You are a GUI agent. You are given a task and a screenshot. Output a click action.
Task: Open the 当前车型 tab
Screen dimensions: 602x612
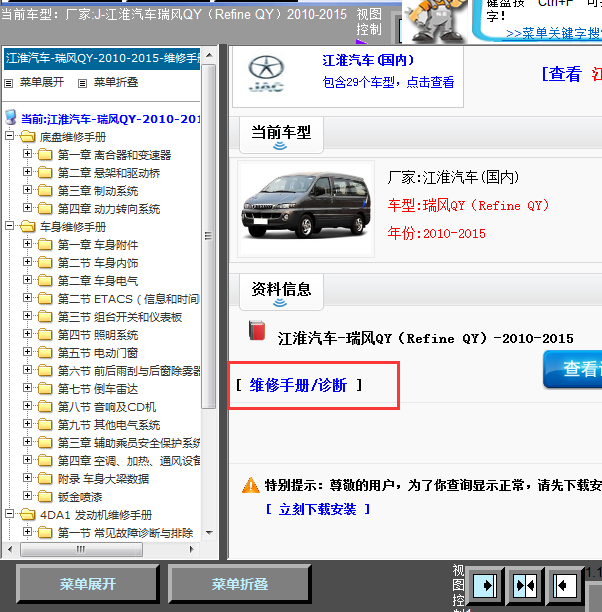coord(281,135)
